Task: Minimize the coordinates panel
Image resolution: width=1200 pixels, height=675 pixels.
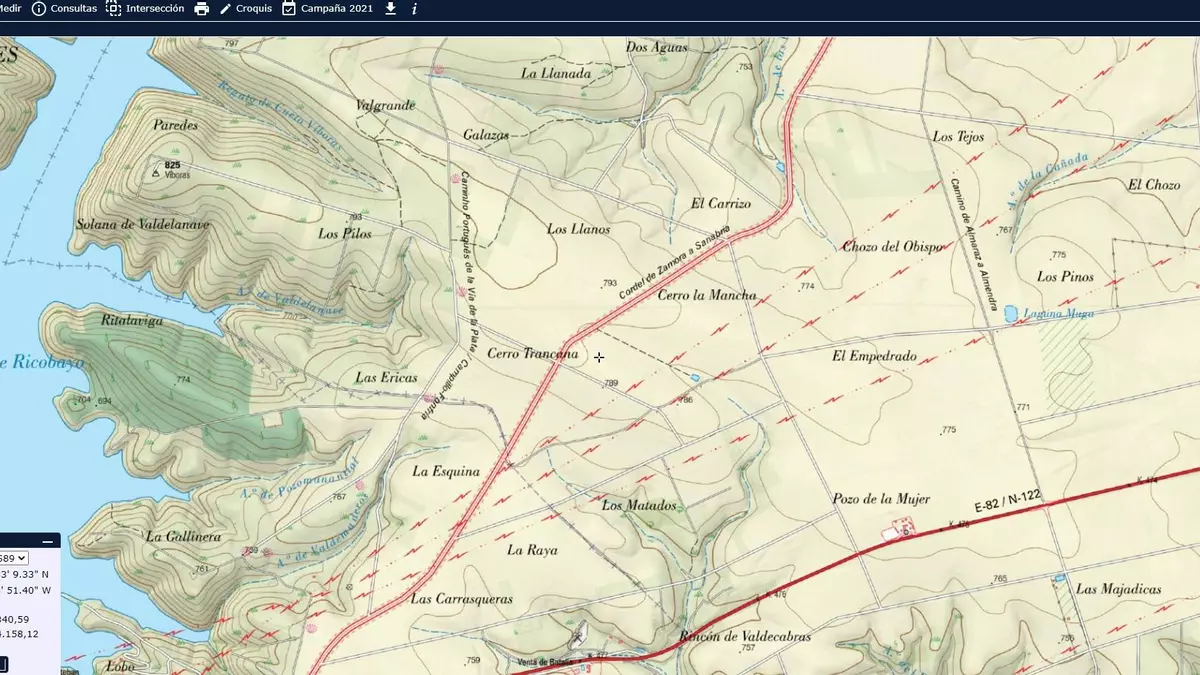Action: [x=47, y=541]
